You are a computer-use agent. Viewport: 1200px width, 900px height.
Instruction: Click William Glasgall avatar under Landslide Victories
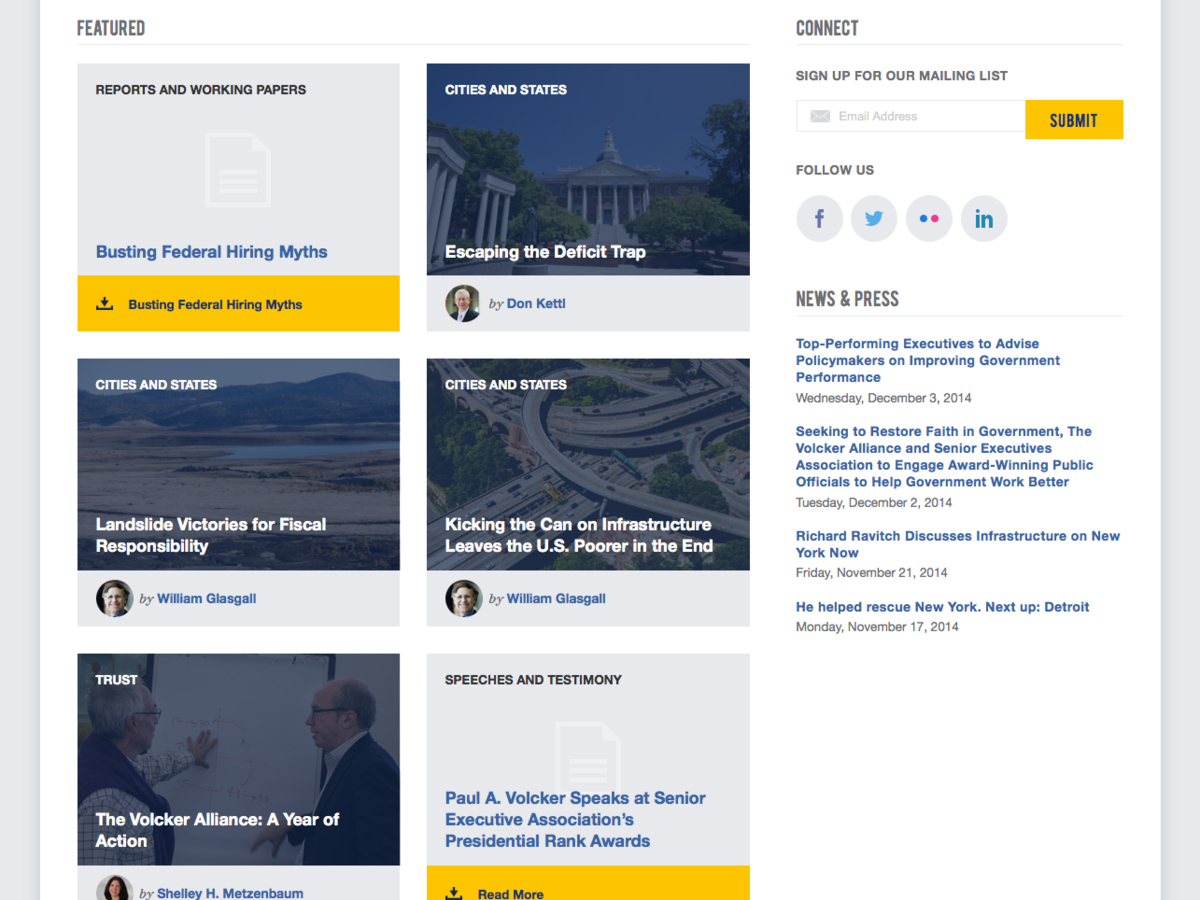(114, 598)
